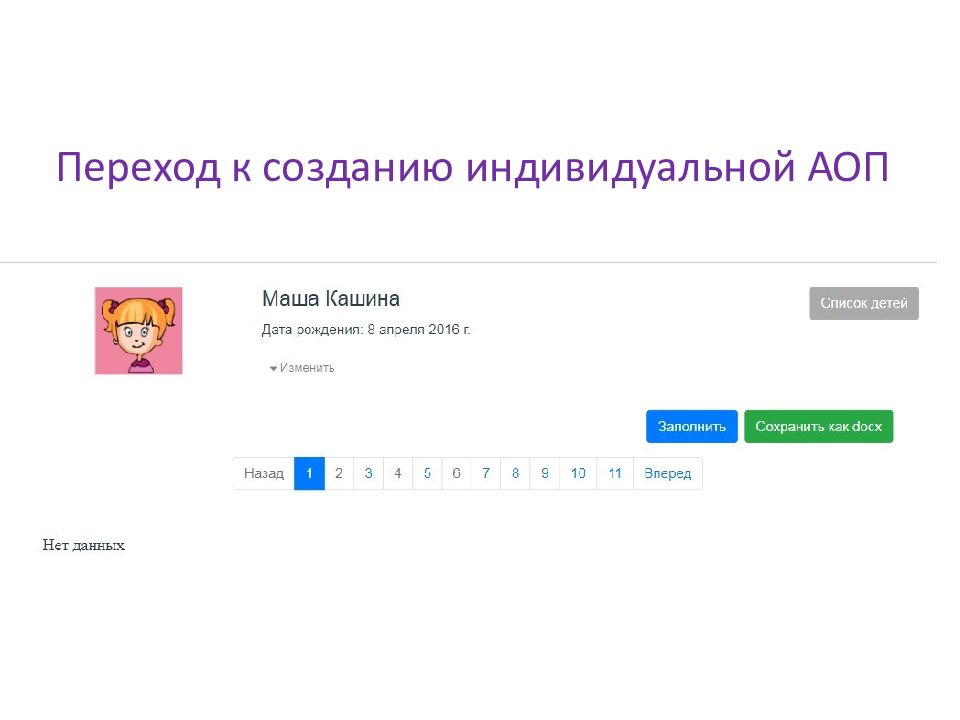
Task: Click the Дата рождения text line
Action: (366, 329)
